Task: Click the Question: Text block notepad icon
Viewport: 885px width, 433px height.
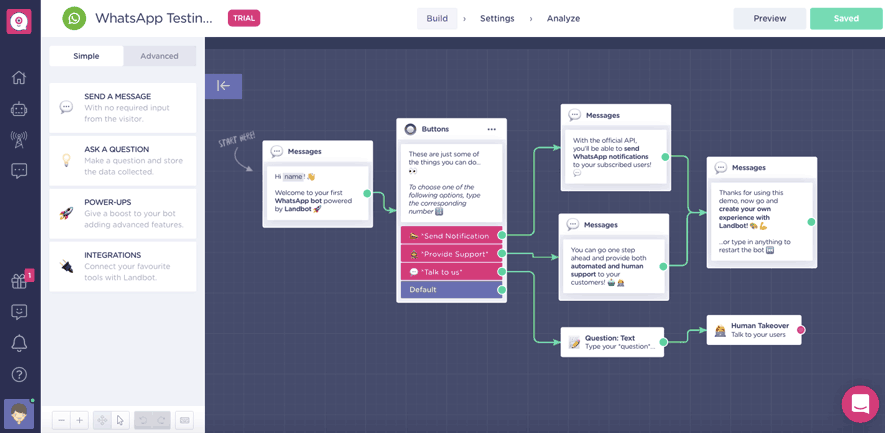Action: click(x=574, y=342)
